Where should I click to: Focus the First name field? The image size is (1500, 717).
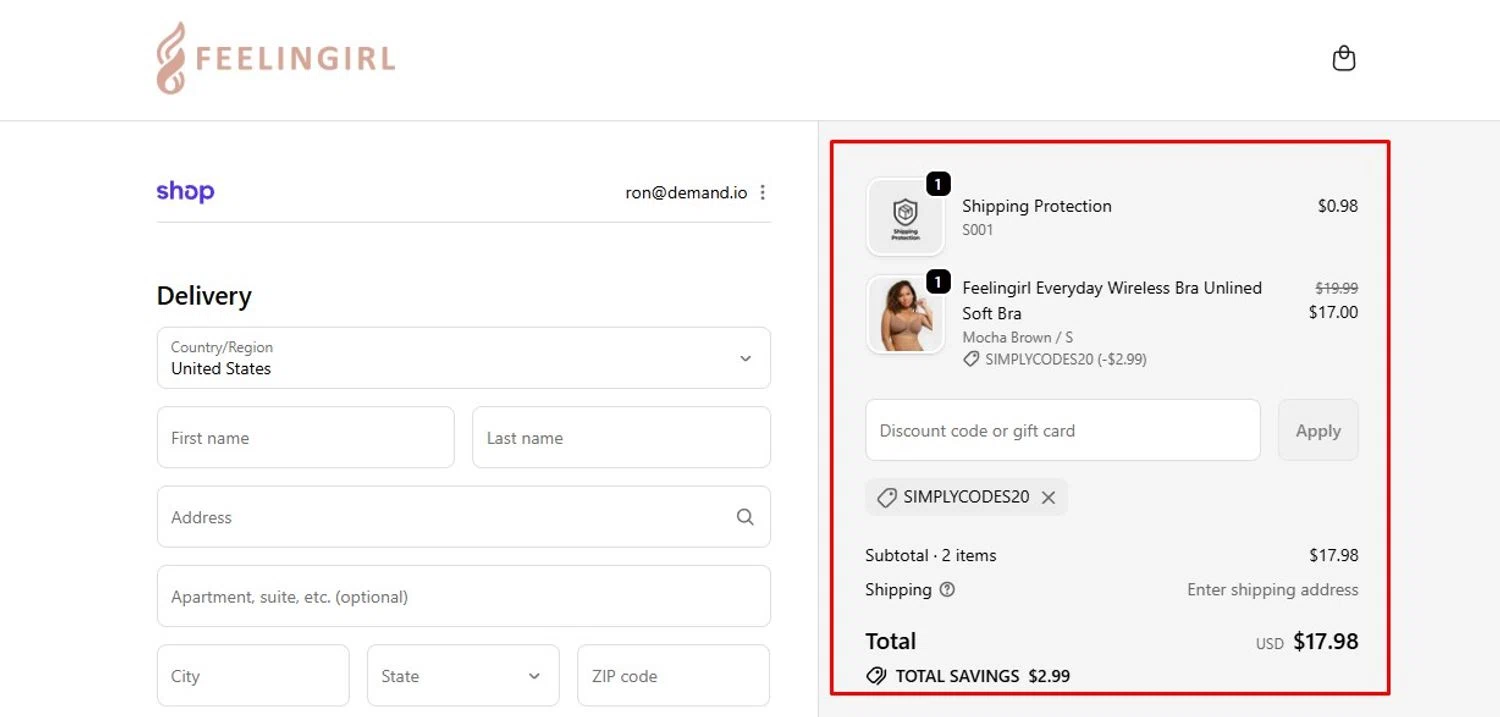click(306, 437)
